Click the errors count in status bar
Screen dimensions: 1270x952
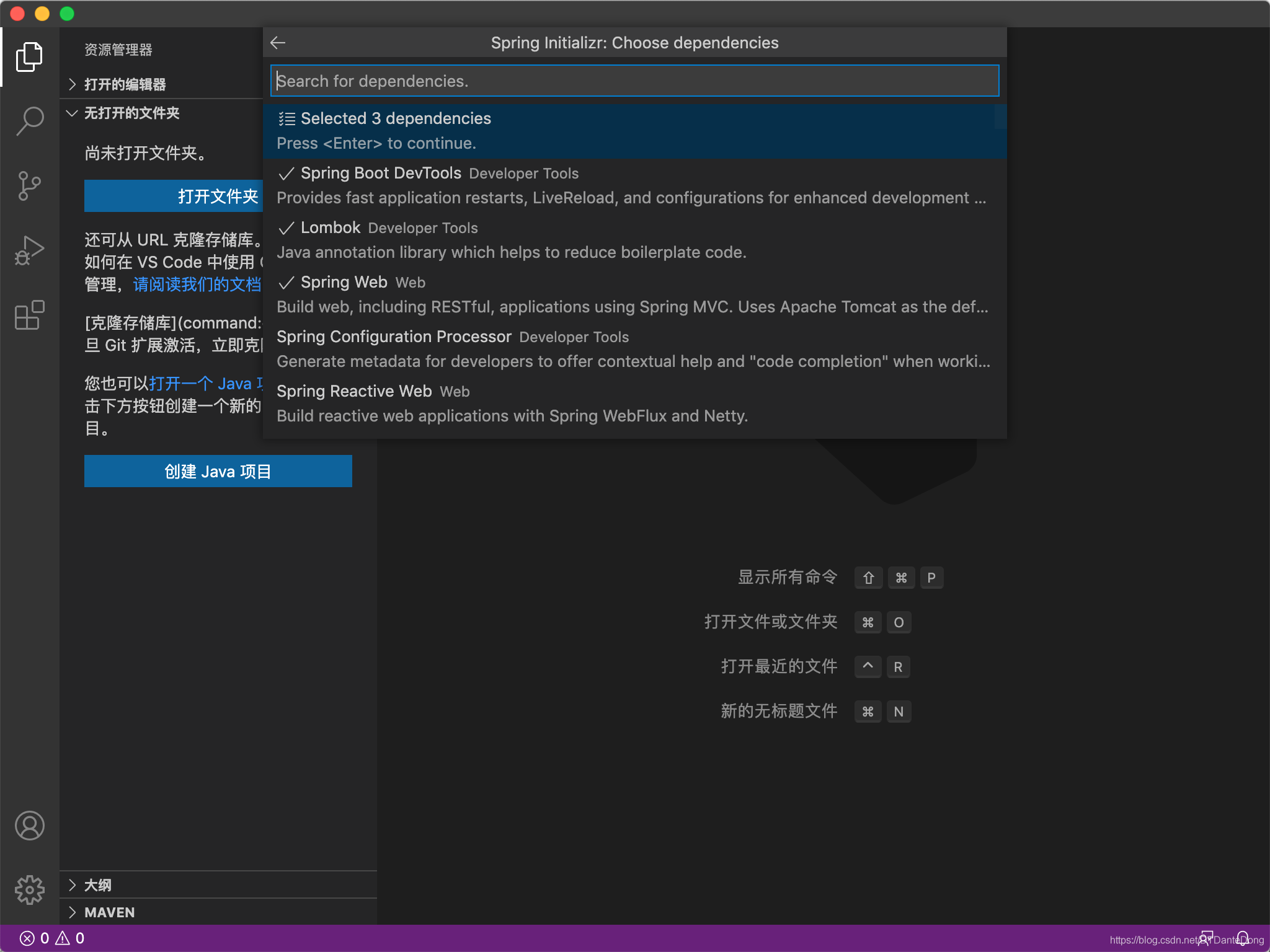35,938
